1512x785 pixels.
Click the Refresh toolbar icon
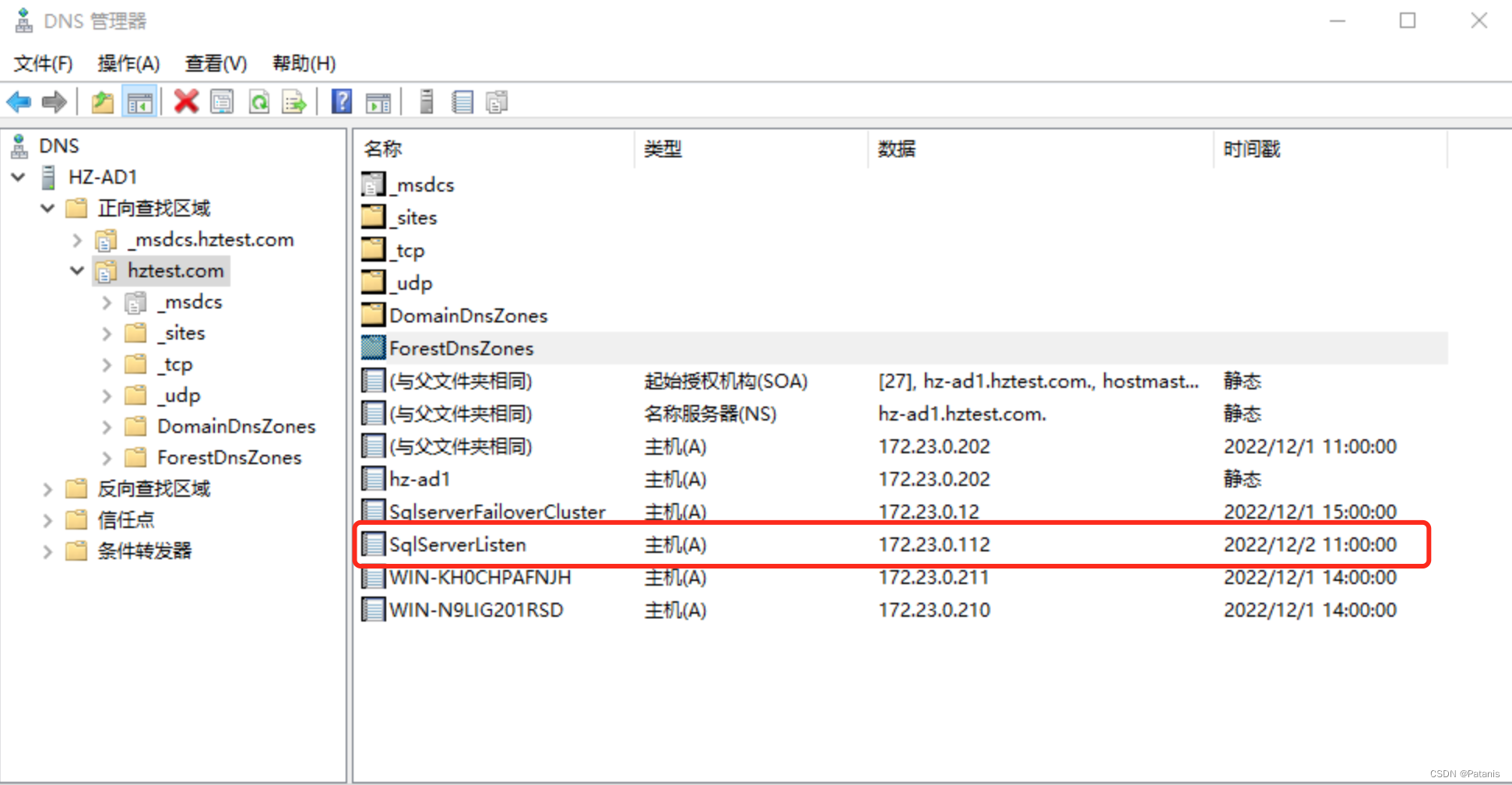(x=259, y=101)
